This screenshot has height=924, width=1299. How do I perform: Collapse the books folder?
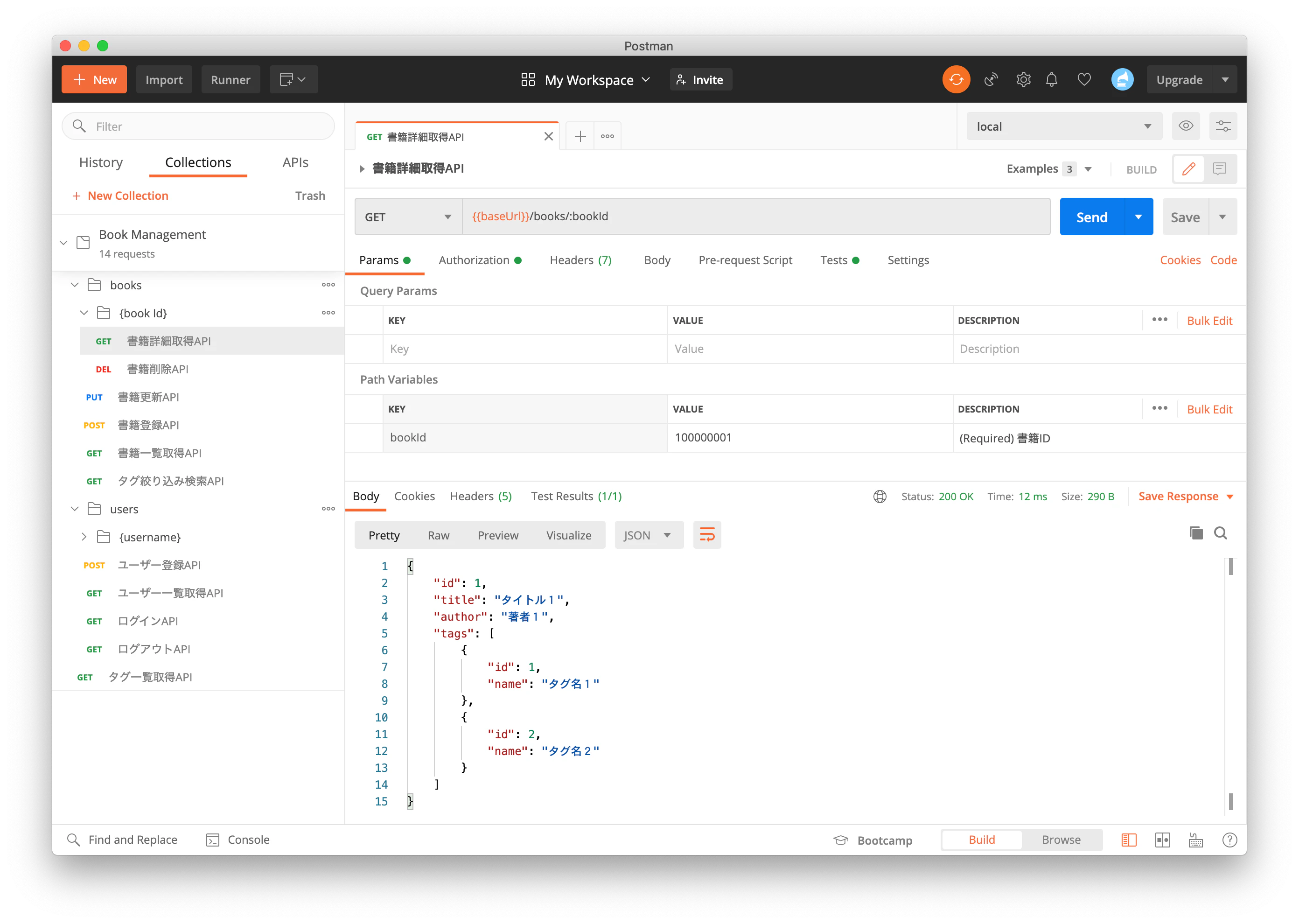(75, 285)
